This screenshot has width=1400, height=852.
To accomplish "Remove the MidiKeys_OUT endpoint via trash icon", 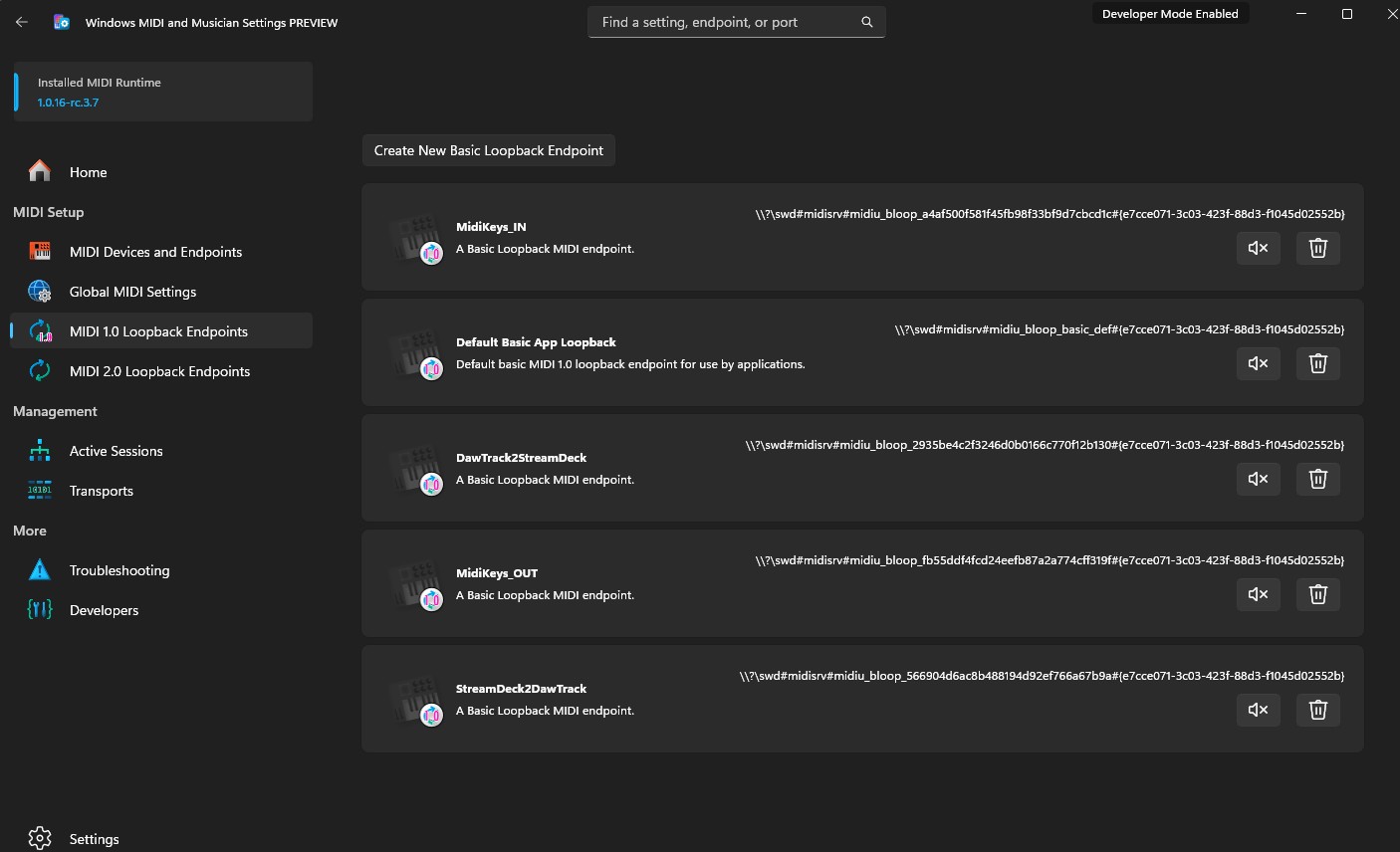I will 1317,594.
